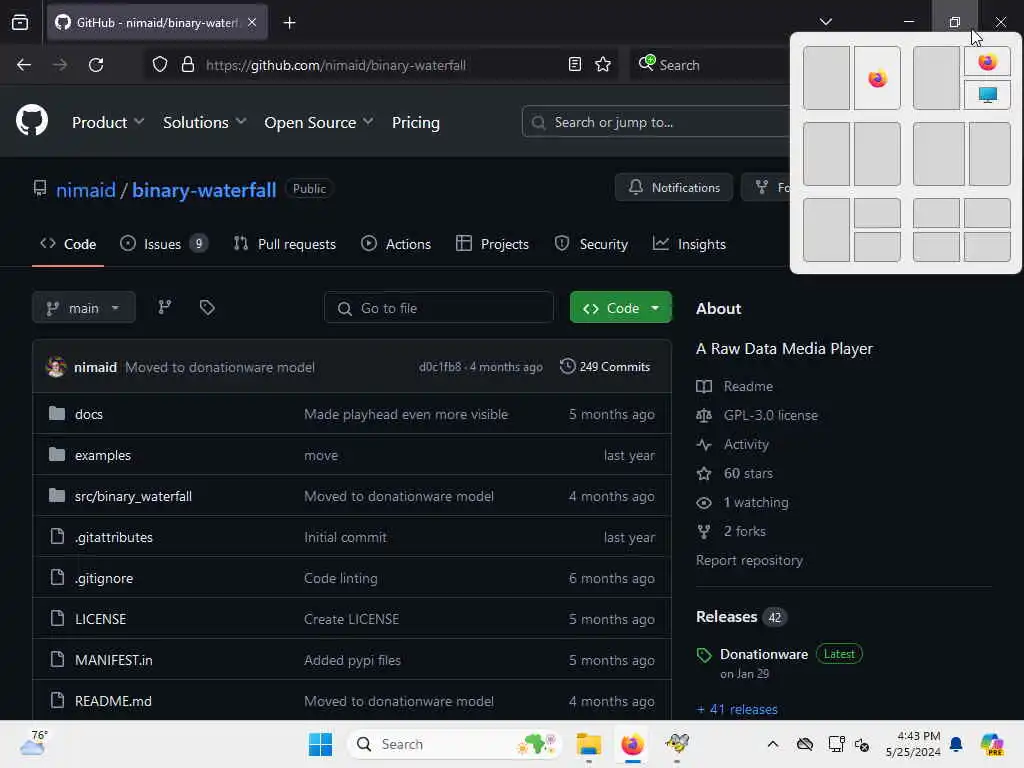Image resolution: width=1024 pixels, height=768 pixels.
Task: Close the GitHub binary-waterfall tab
Action: [252, 22]
